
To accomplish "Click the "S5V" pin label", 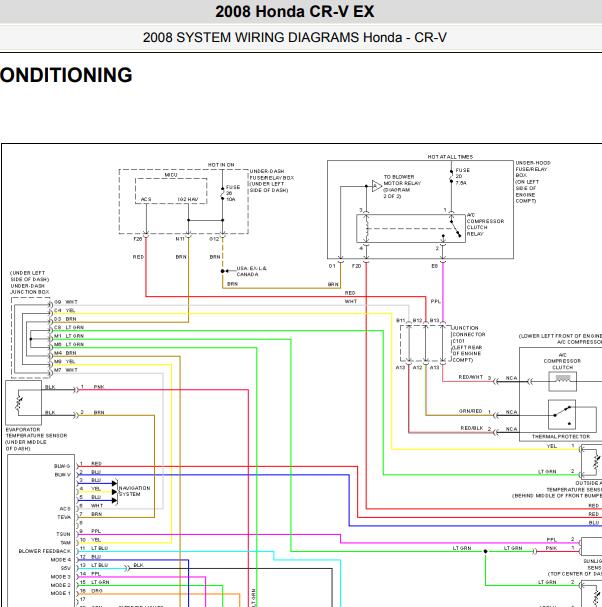I will pyautogui.click(x=66, y=568).
